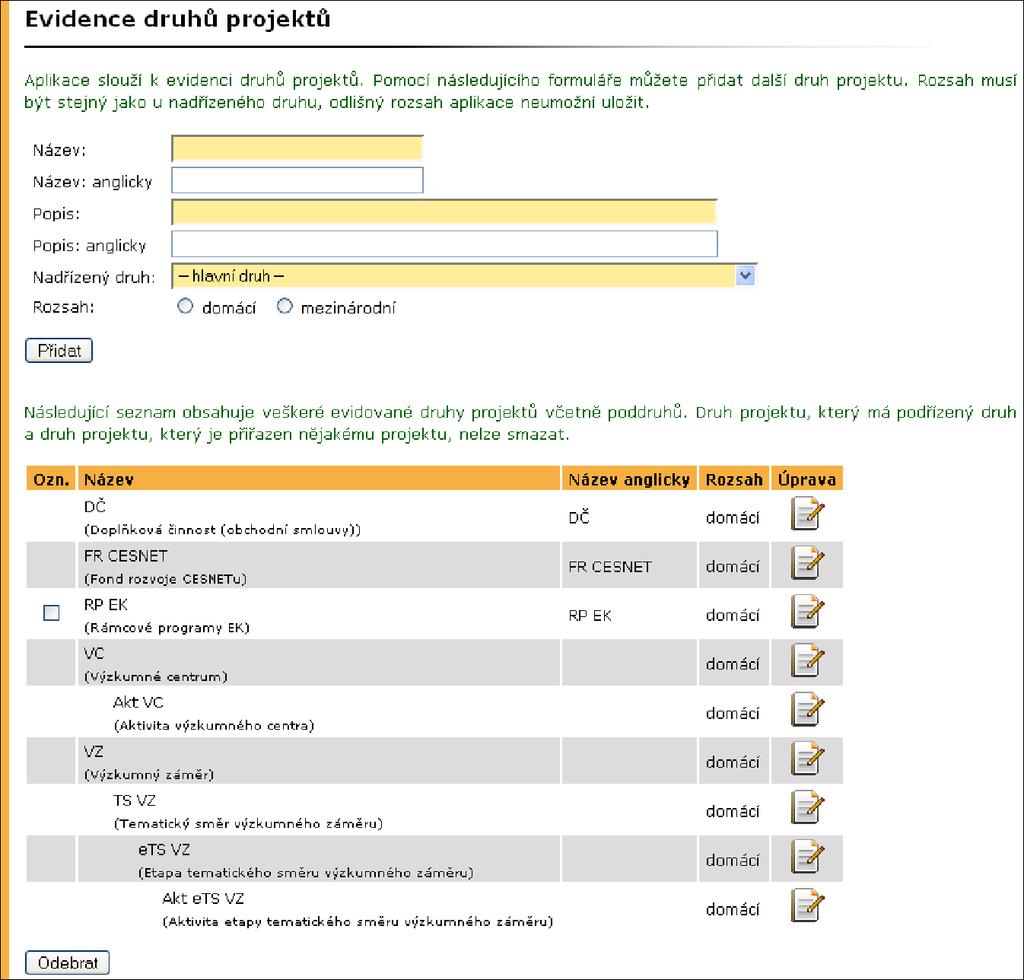Focus the Název text field
This screenshot has width=1024, height=980.
(x=297, y=148)
